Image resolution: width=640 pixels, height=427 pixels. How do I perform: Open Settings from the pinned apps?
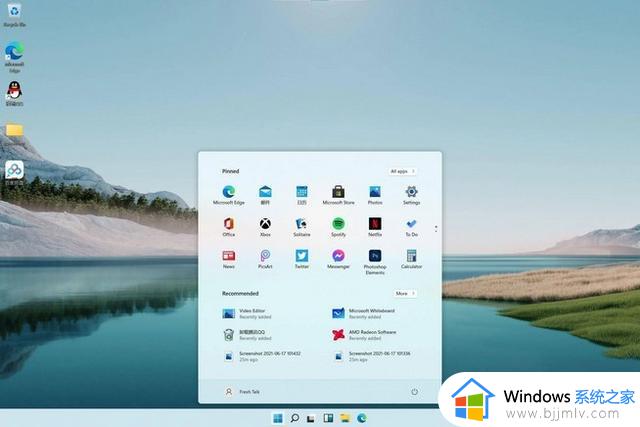click(x=411, y=195)
